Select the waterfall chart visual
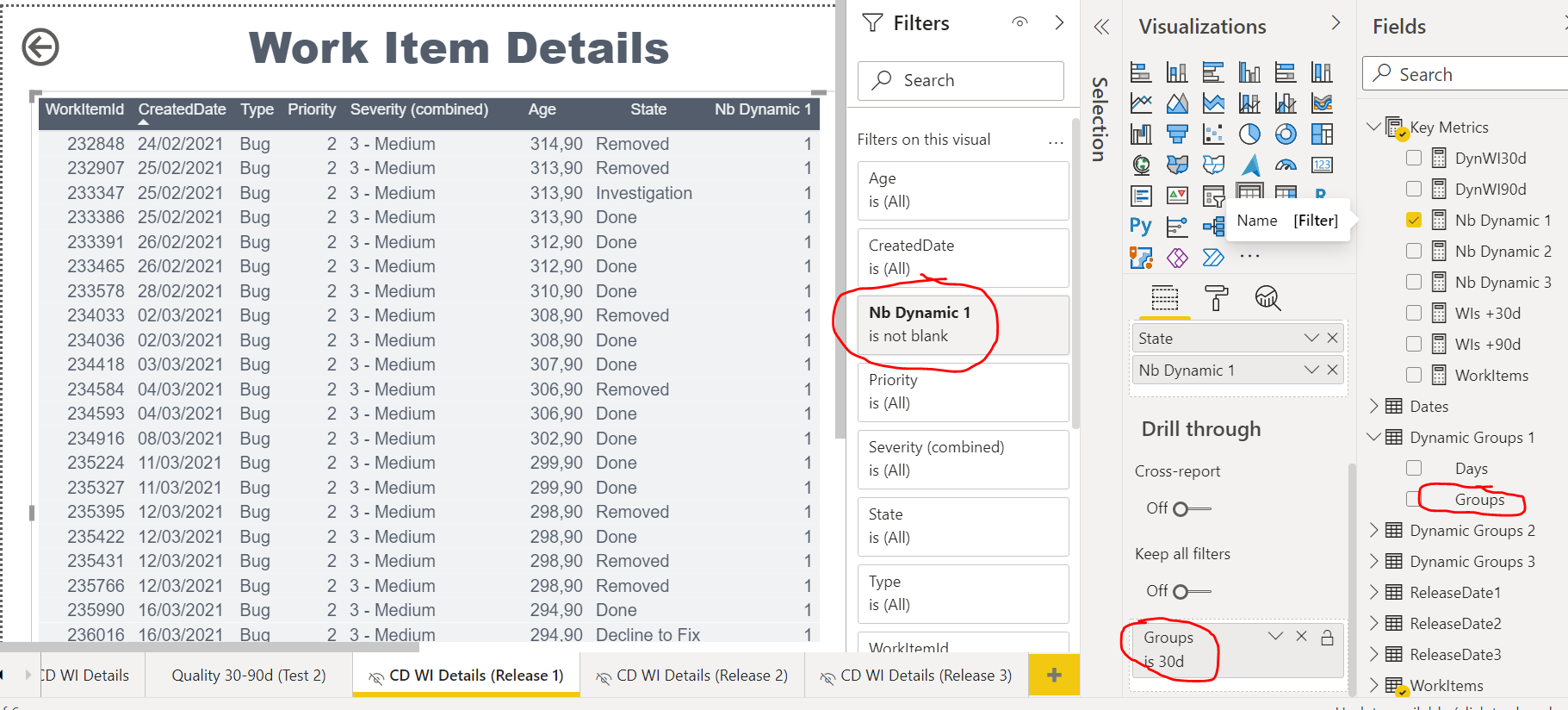Screen dimensions: 1568x710 point(1141,134)
